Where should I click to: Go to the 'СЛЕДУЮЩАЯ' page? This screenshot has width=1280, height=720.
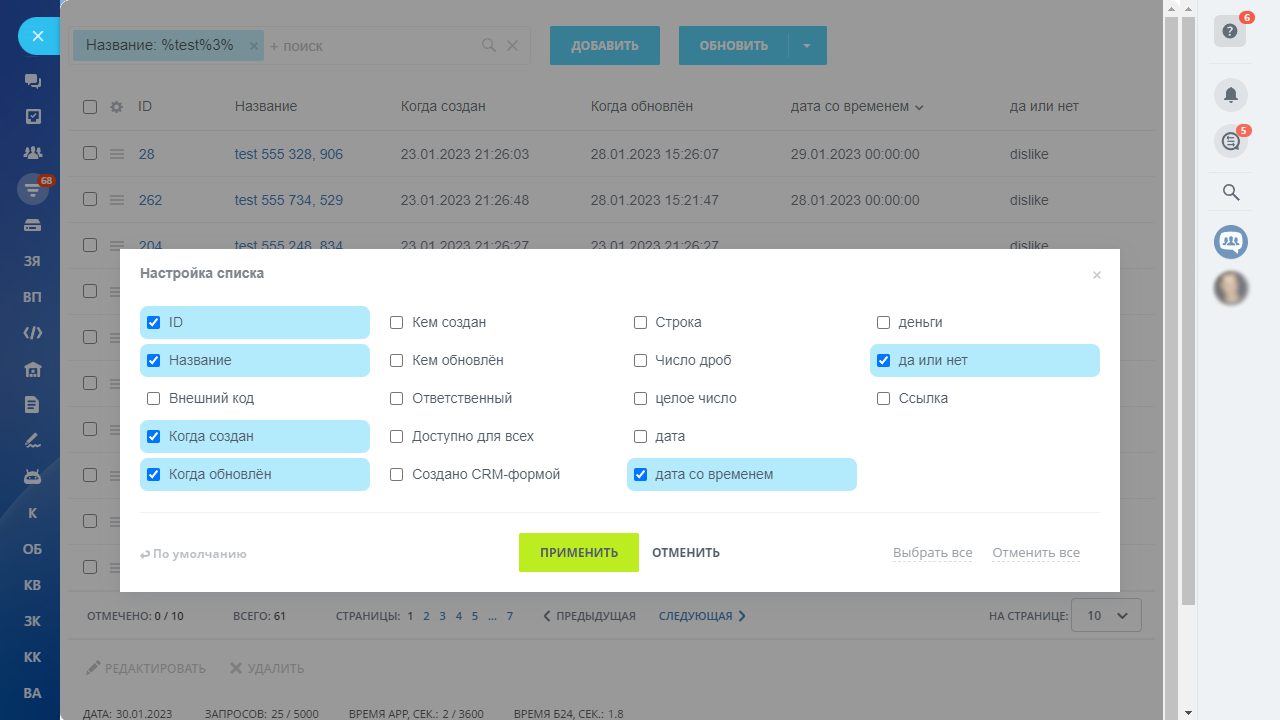point(703,616)
